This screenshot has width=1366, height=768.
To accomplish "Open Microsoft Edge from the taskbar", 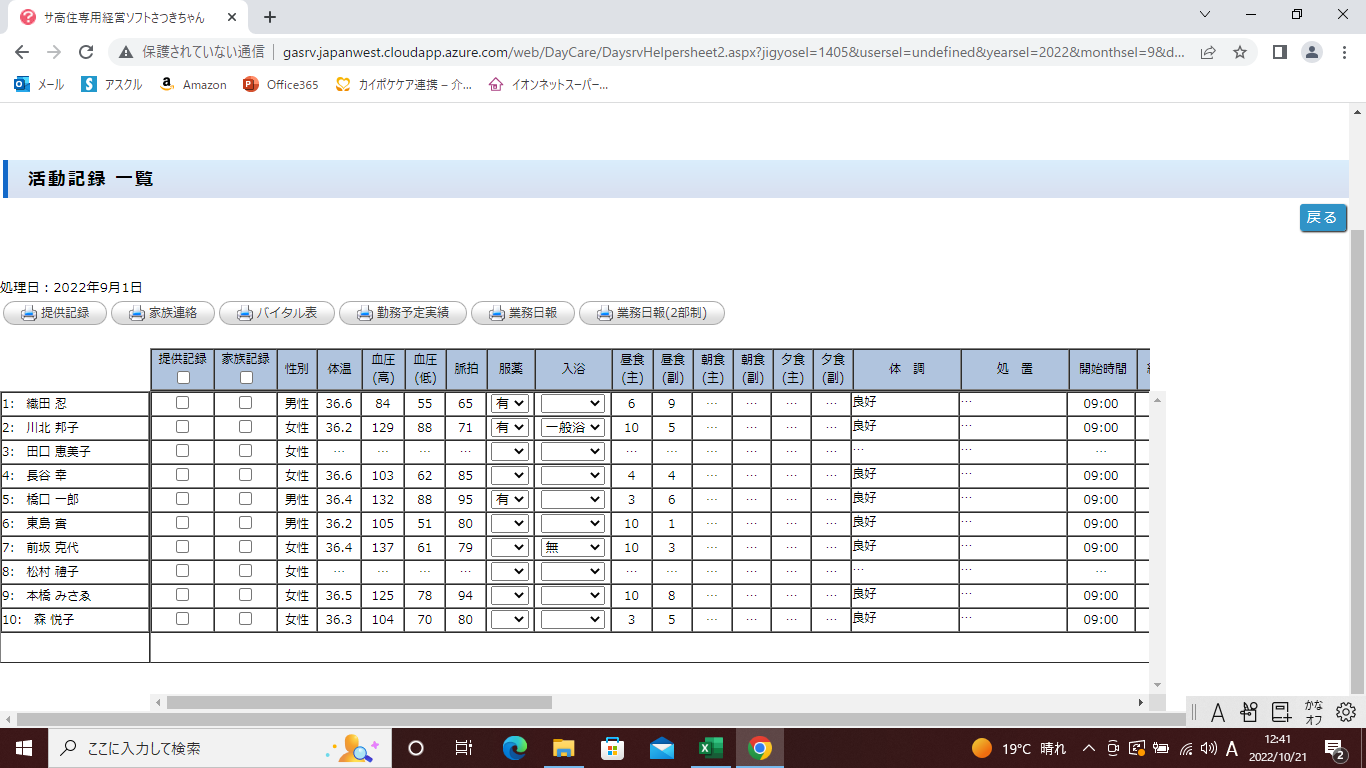I will [515, 748].
